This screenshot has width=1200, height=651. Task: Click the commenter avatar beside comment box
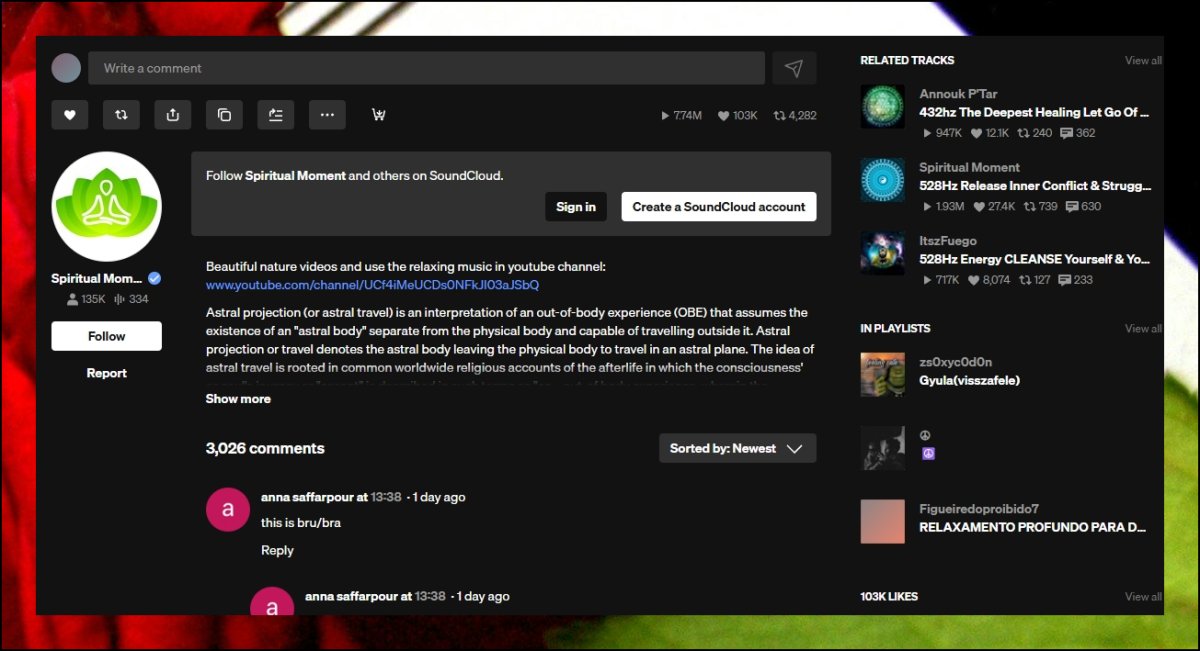[66, 68]
